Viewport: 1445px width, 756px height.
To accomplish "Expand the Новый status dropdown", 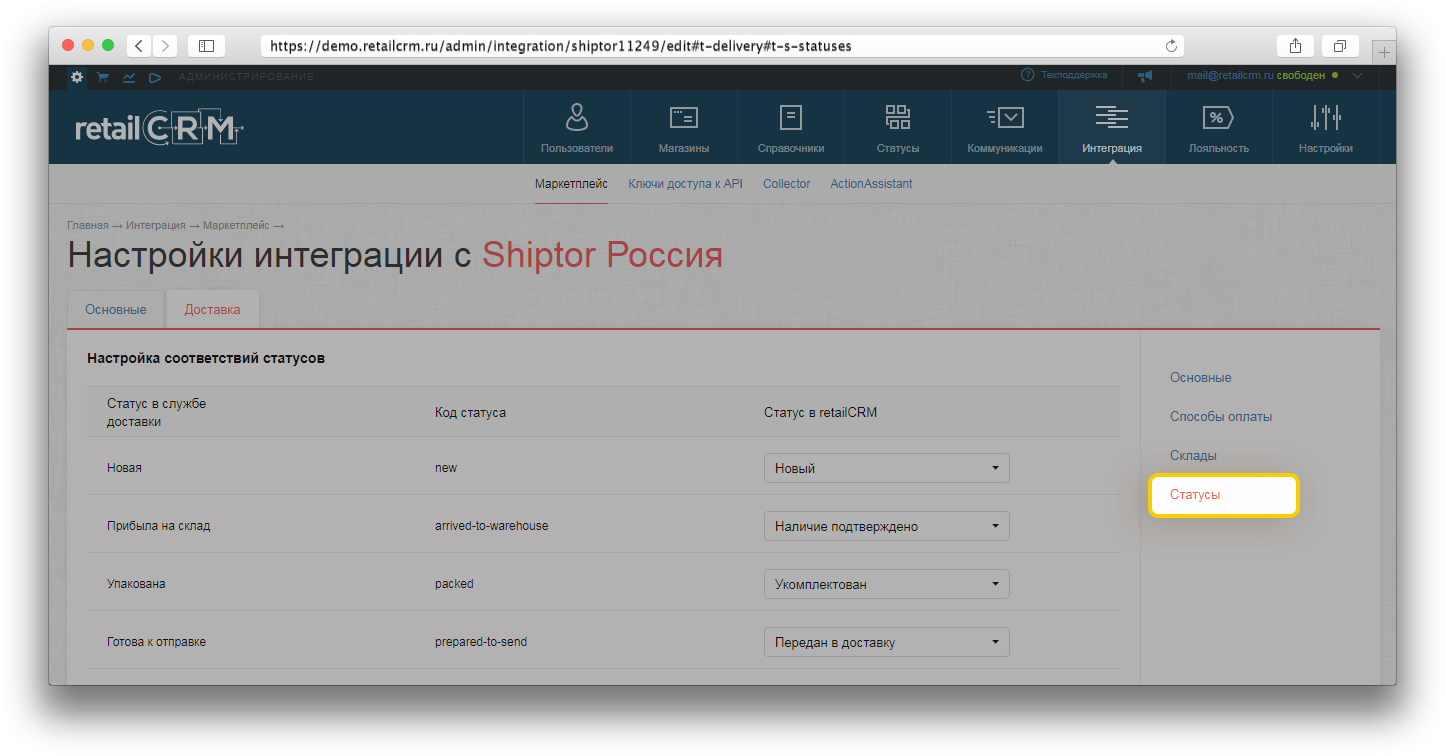I will 886,468.
